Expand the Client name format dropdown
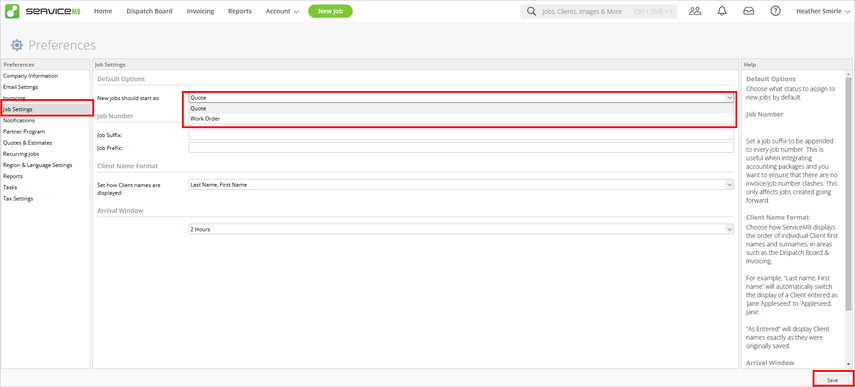 coord(461,185)
